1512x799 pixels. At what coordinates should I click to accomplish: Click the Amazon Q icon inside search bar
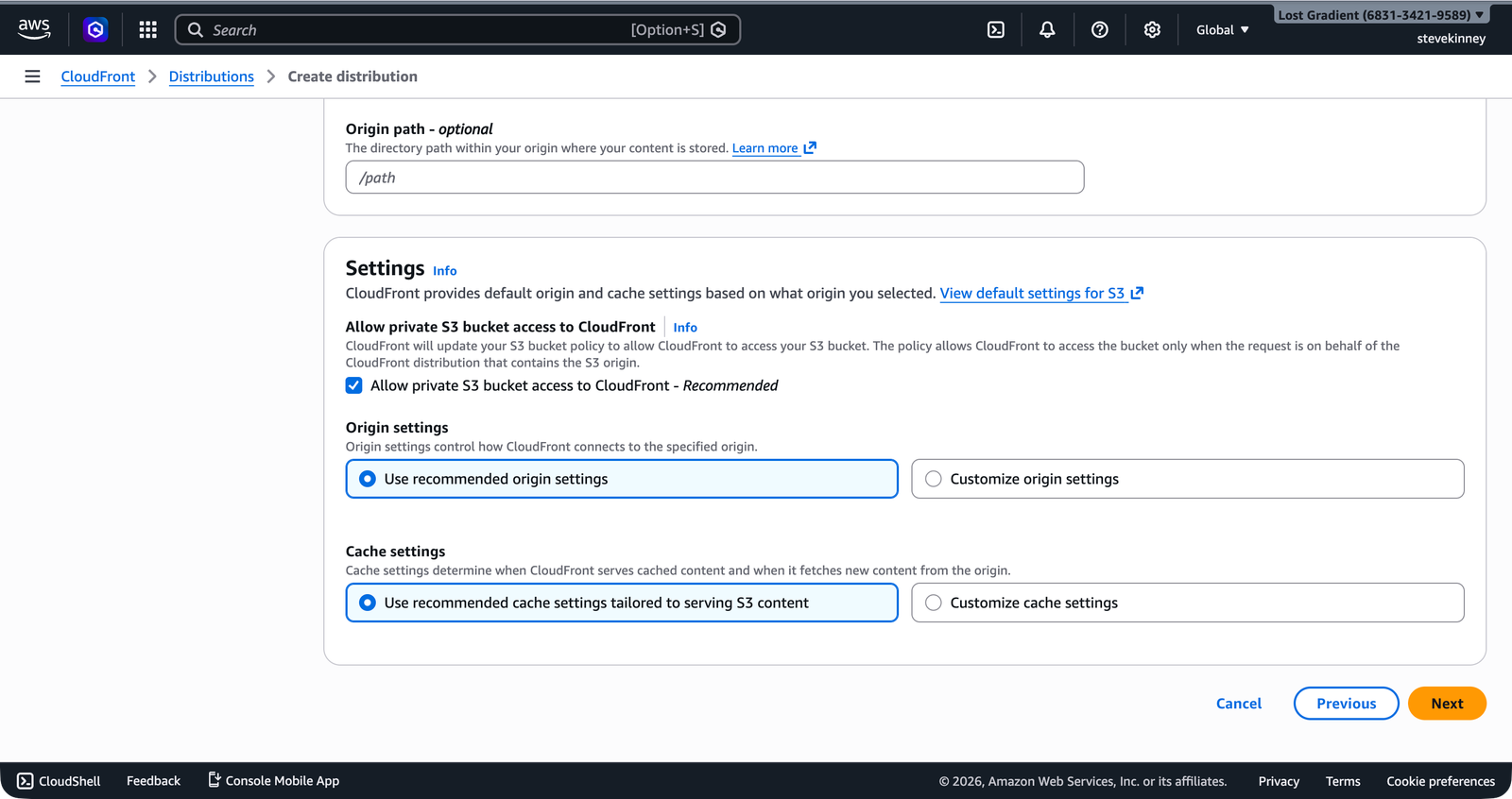719,29
